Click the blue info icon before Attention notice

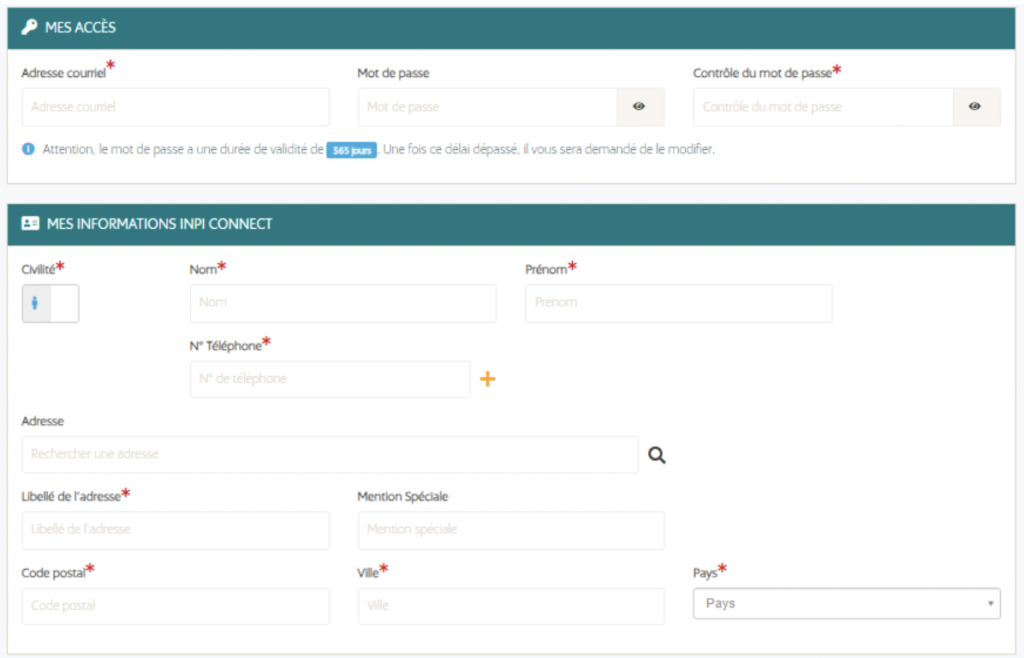[28, 149]
